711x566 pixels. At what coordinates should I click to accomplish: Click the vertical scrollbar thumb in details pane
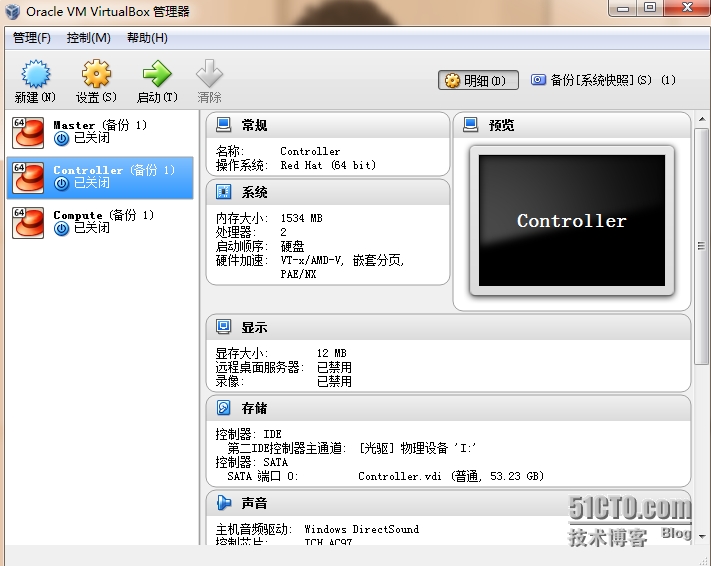pyautogui.click(x=701, y=246)
